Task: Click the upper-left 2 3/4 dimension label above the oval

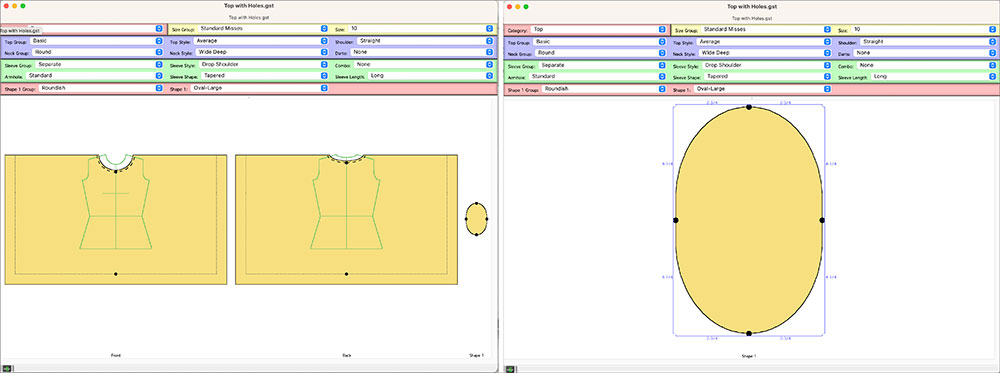Action: coord(712,102)
